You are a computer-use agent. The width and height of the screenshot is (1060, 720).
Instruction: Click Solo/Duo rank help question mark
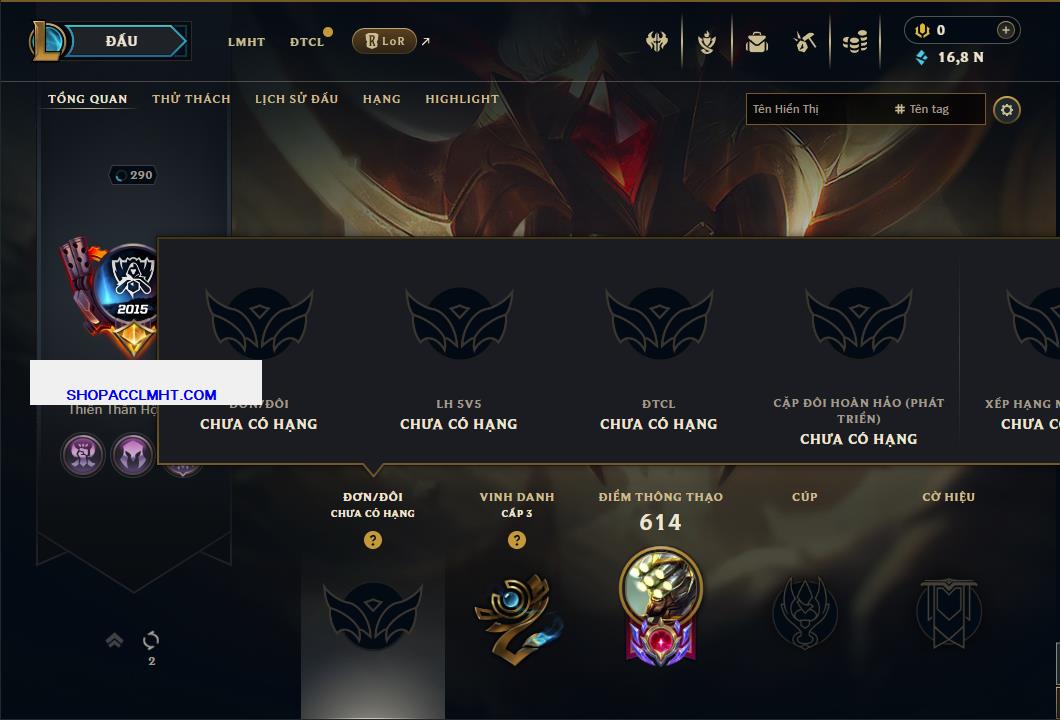tap(372, 539)
